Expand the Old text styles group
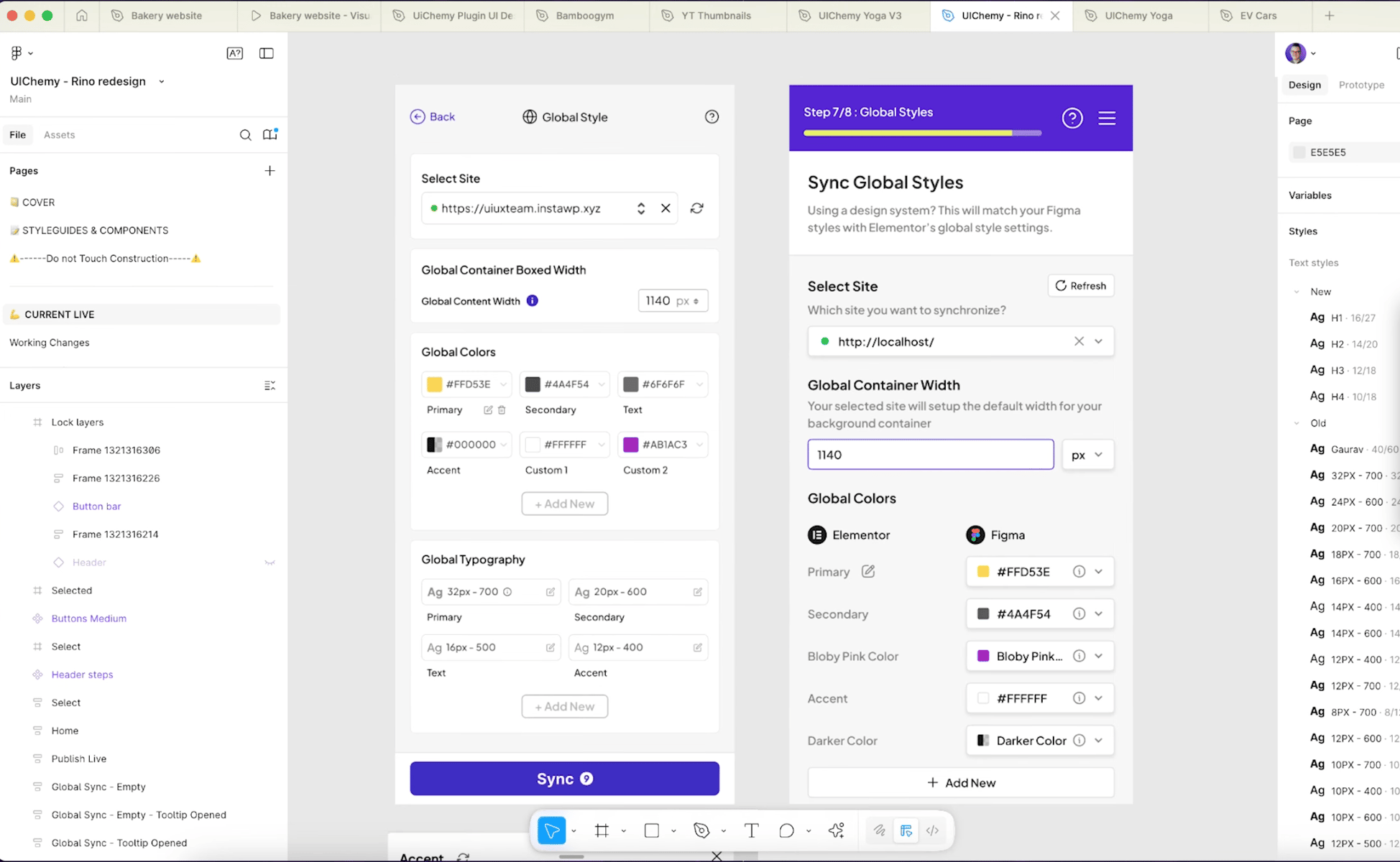 click(x=1297, y=423)
